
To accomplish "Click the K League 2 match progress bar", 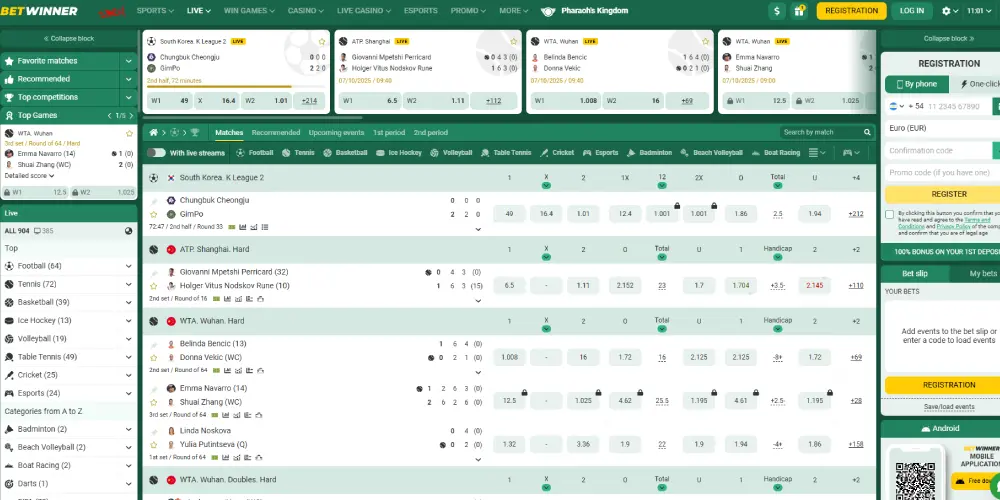I will 236,87.
